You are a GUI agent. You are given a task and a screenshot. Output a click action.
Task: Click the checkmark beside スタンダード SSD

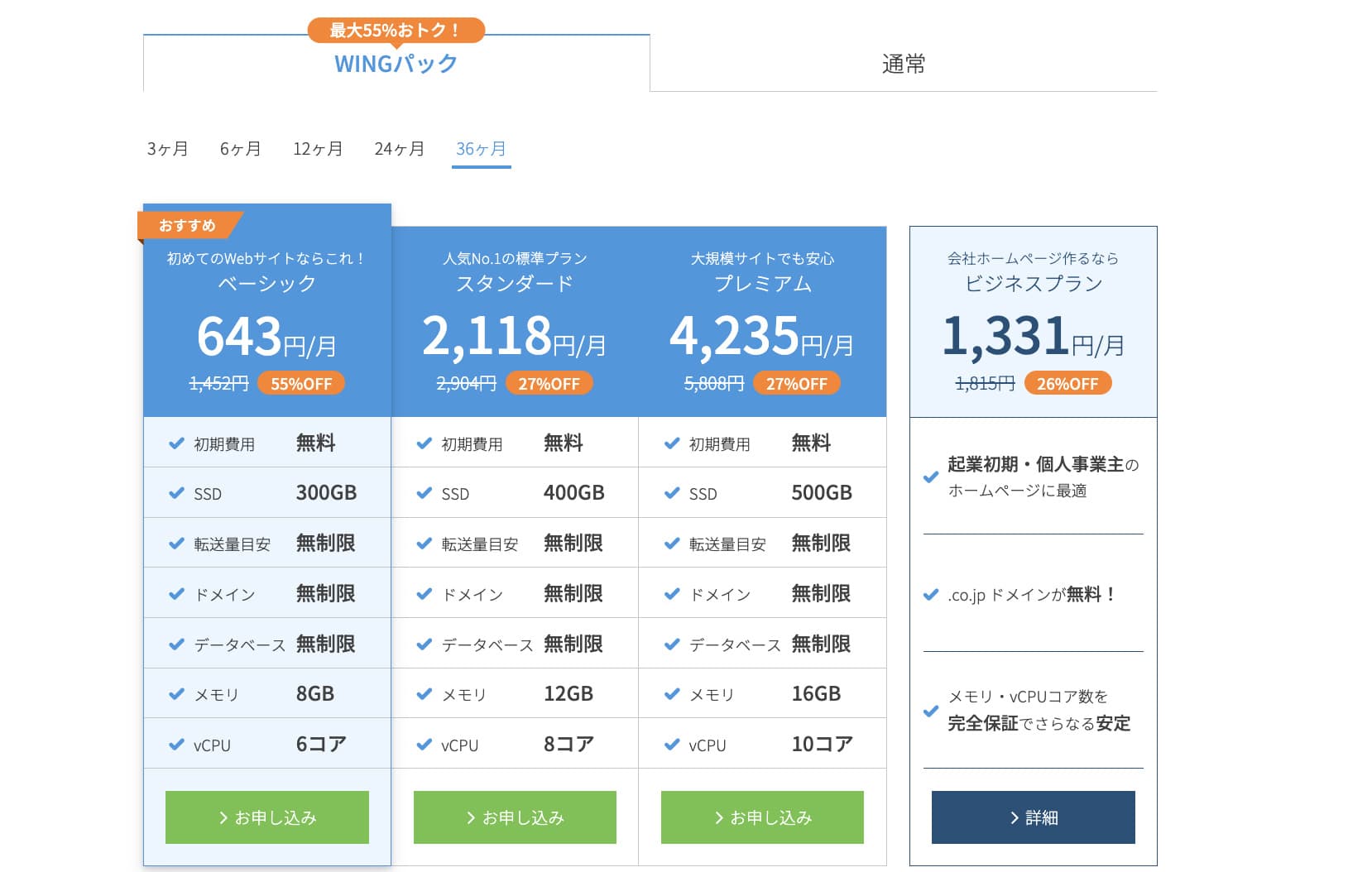(x=424, y=493)
